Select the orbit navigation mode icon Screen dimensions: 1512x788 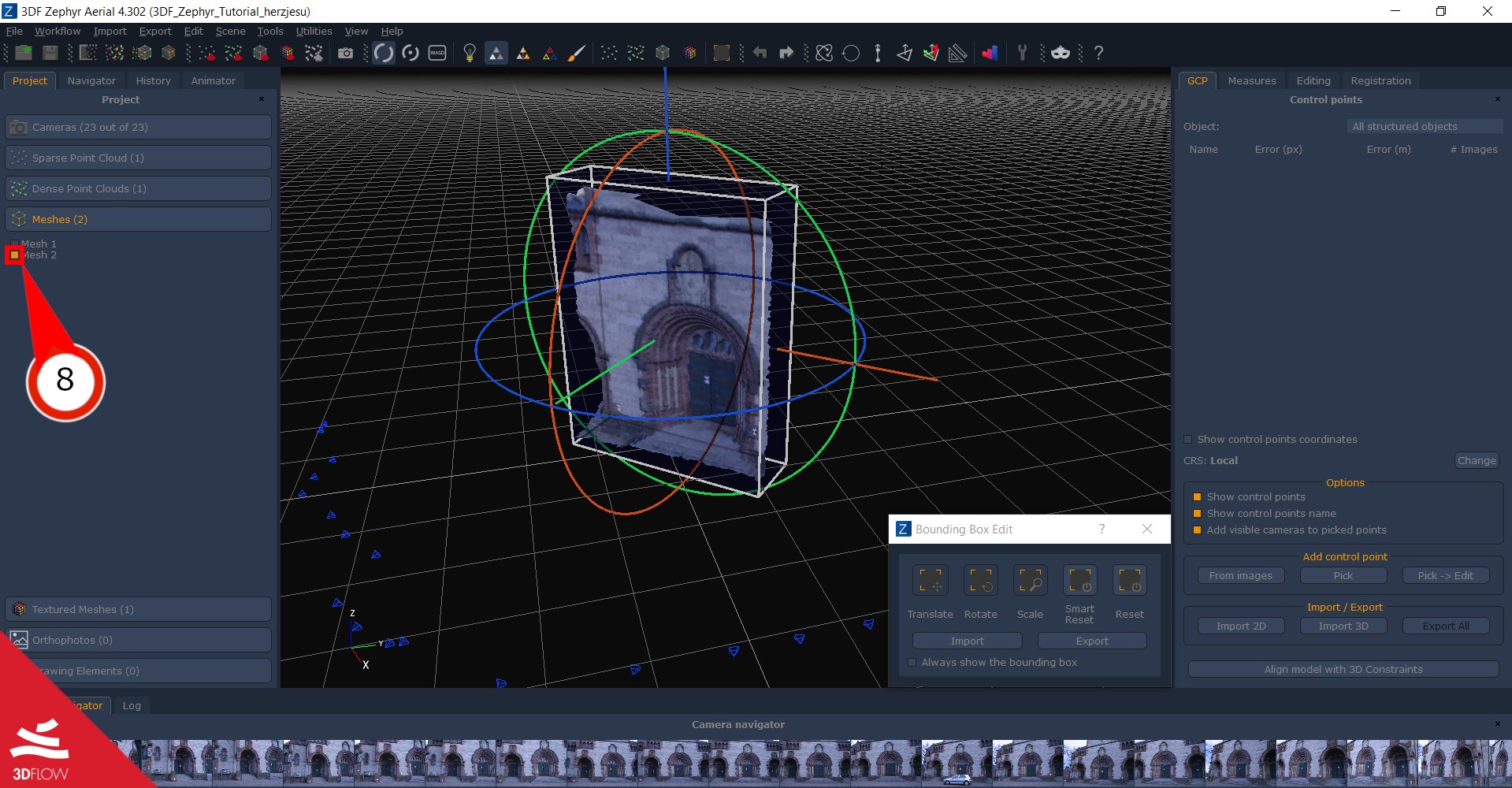click(x=383, y=53)
